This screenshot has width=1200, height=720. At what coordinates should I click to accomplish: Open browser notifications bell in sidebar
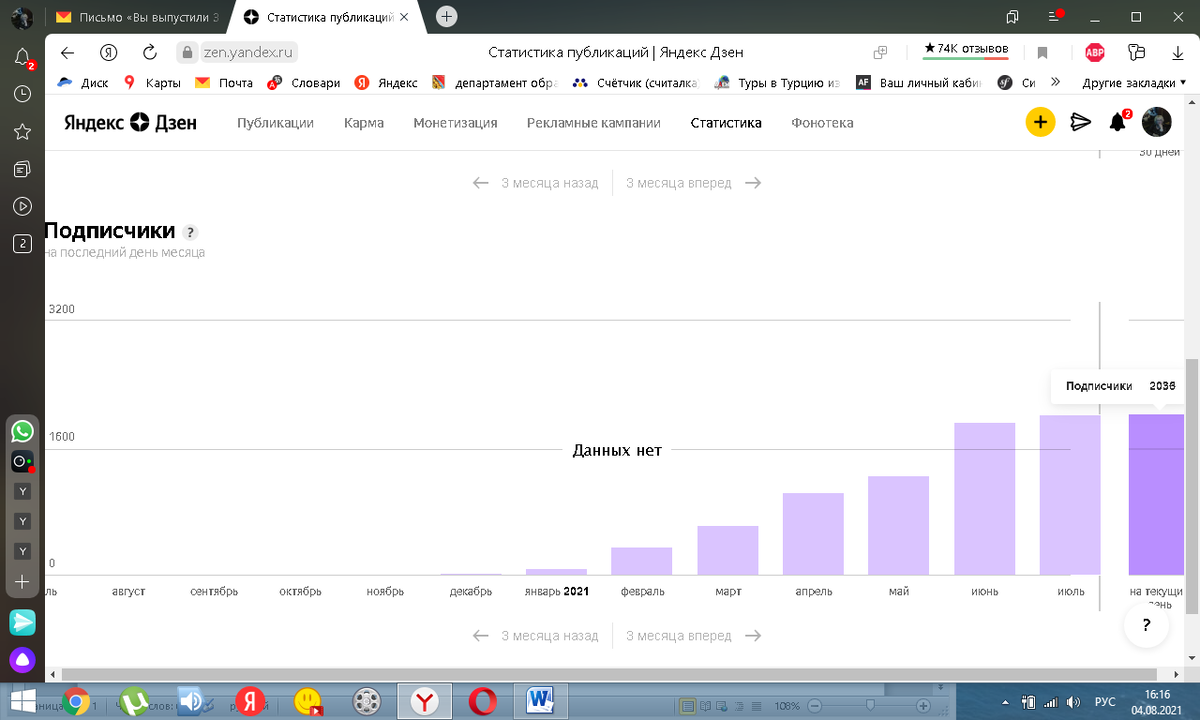pyautogui.click(x=22, y=57)
